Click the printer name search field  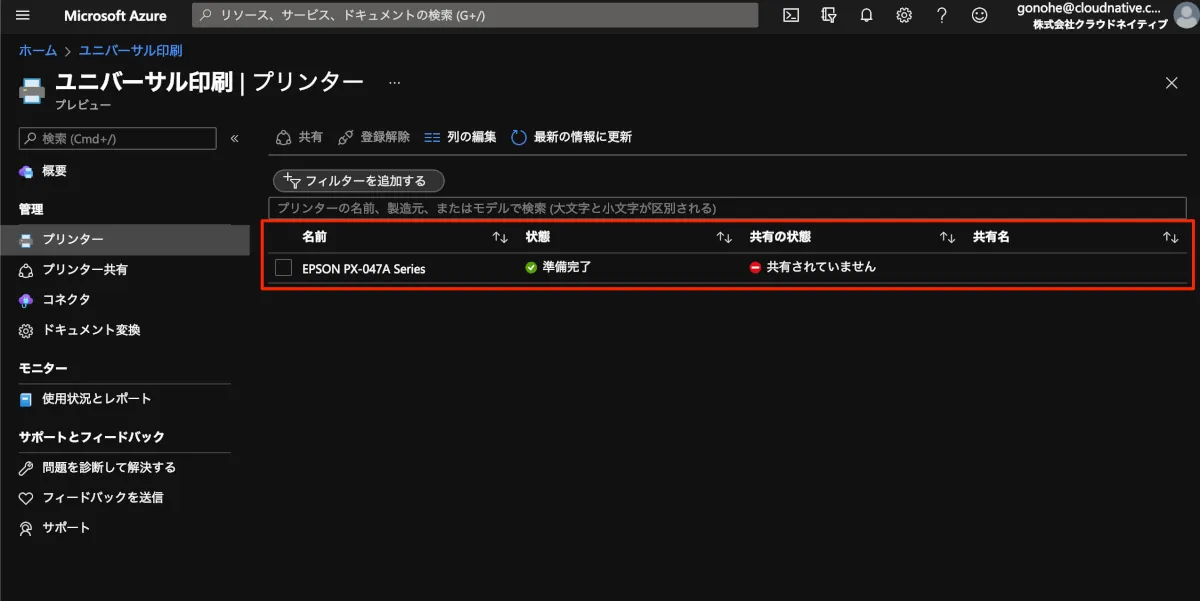pos(727,208)
